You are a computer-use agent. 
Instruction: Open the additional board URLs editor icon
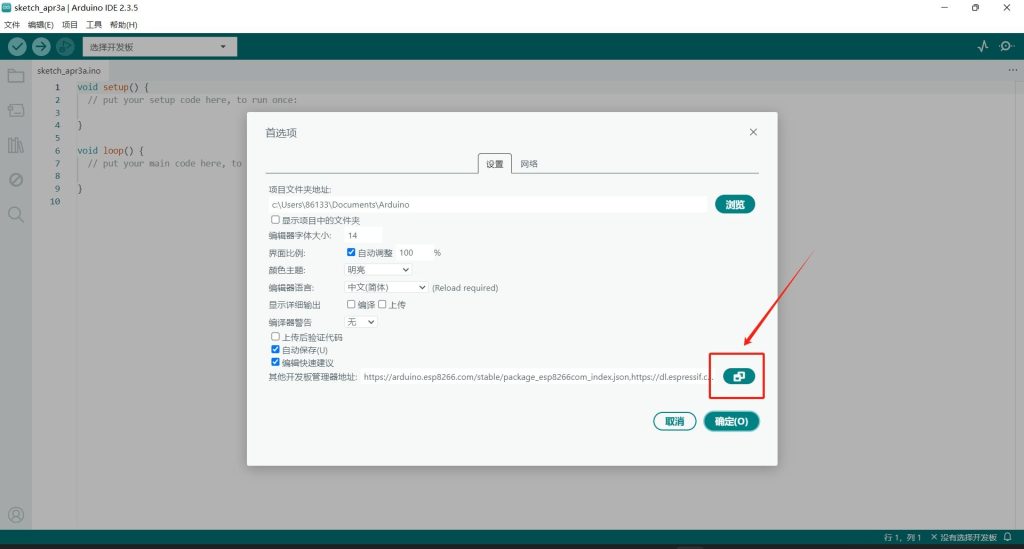739,377
